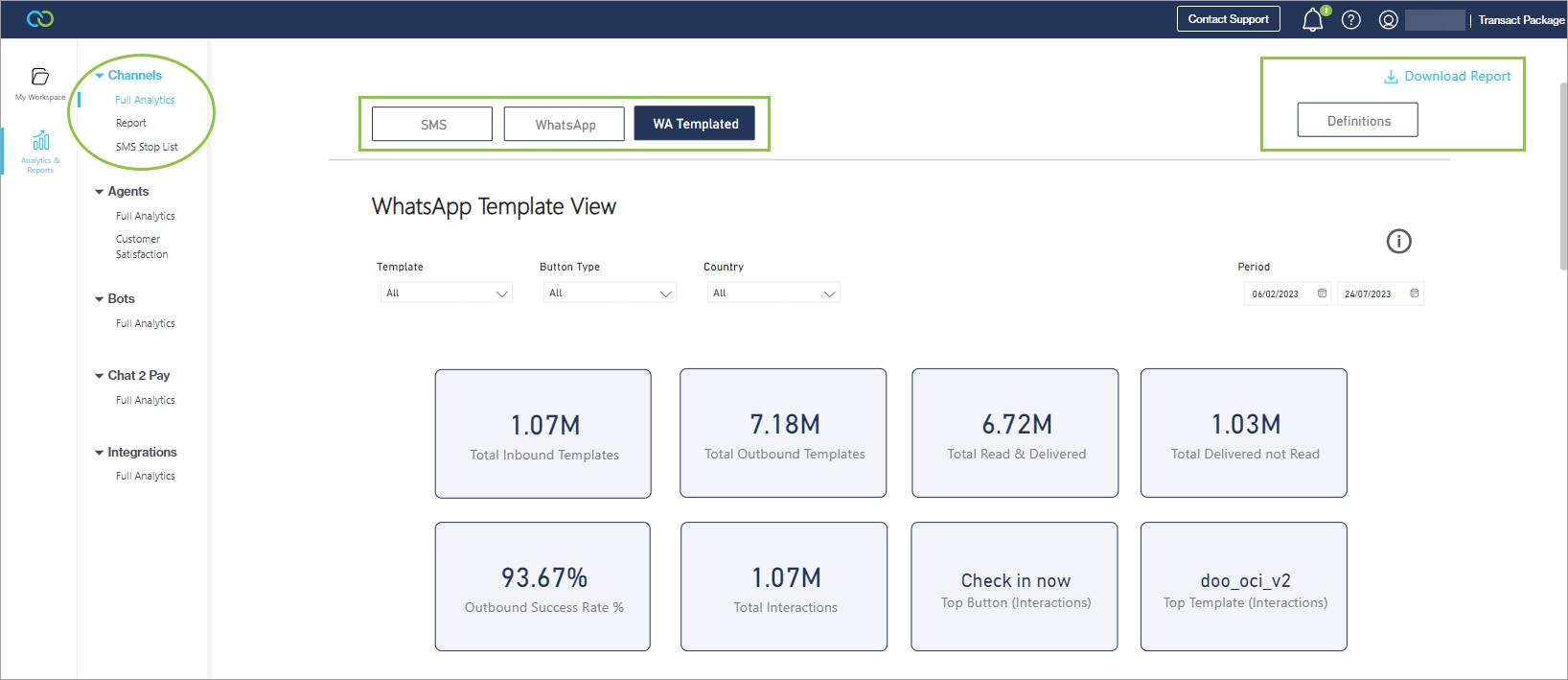Open the user profile icon
Screen dimensions: 1568x680
pyautogui.click(x=1388, y=20)
